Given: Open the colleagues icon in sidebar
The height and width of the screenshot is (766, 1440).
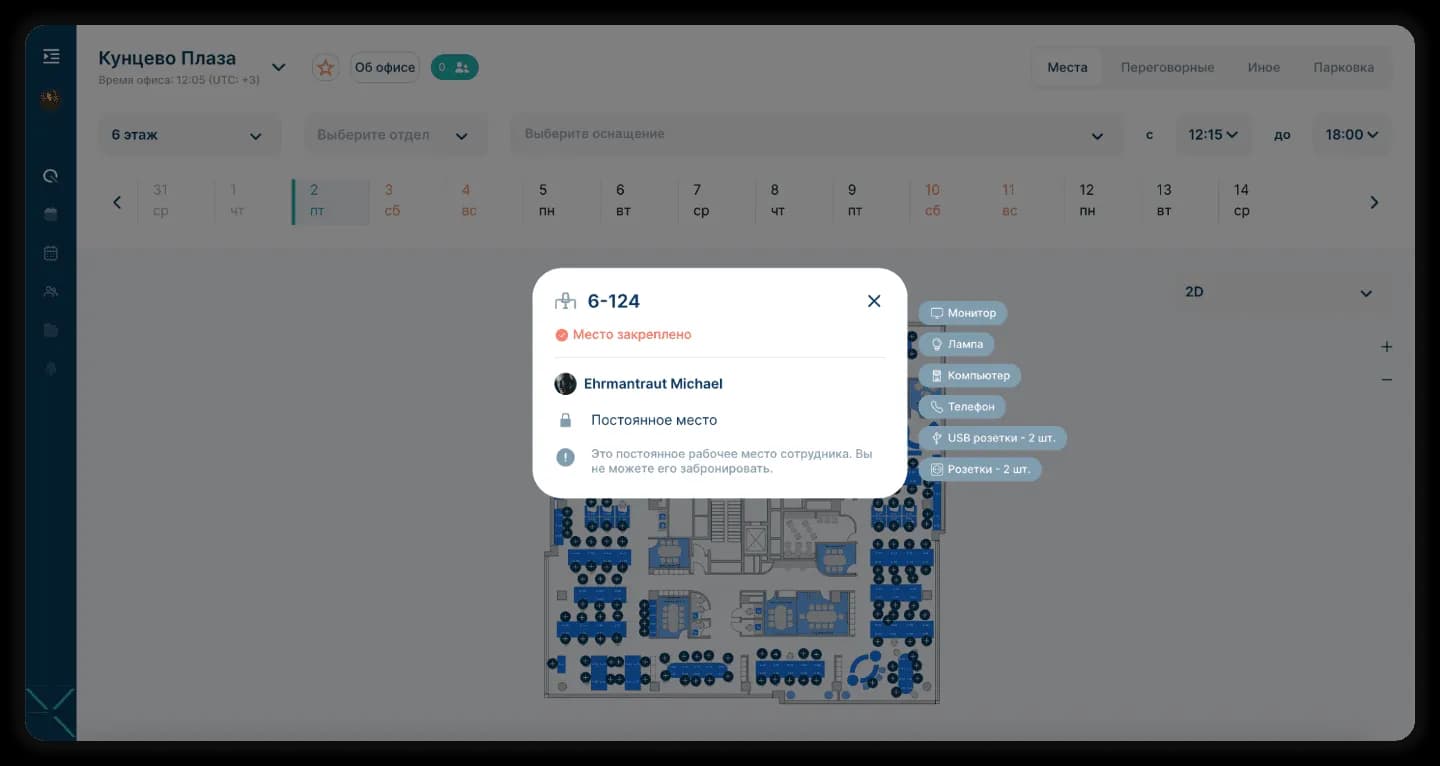Looking at the screenshot, I should pyautogui.click(x=51, y=292).
